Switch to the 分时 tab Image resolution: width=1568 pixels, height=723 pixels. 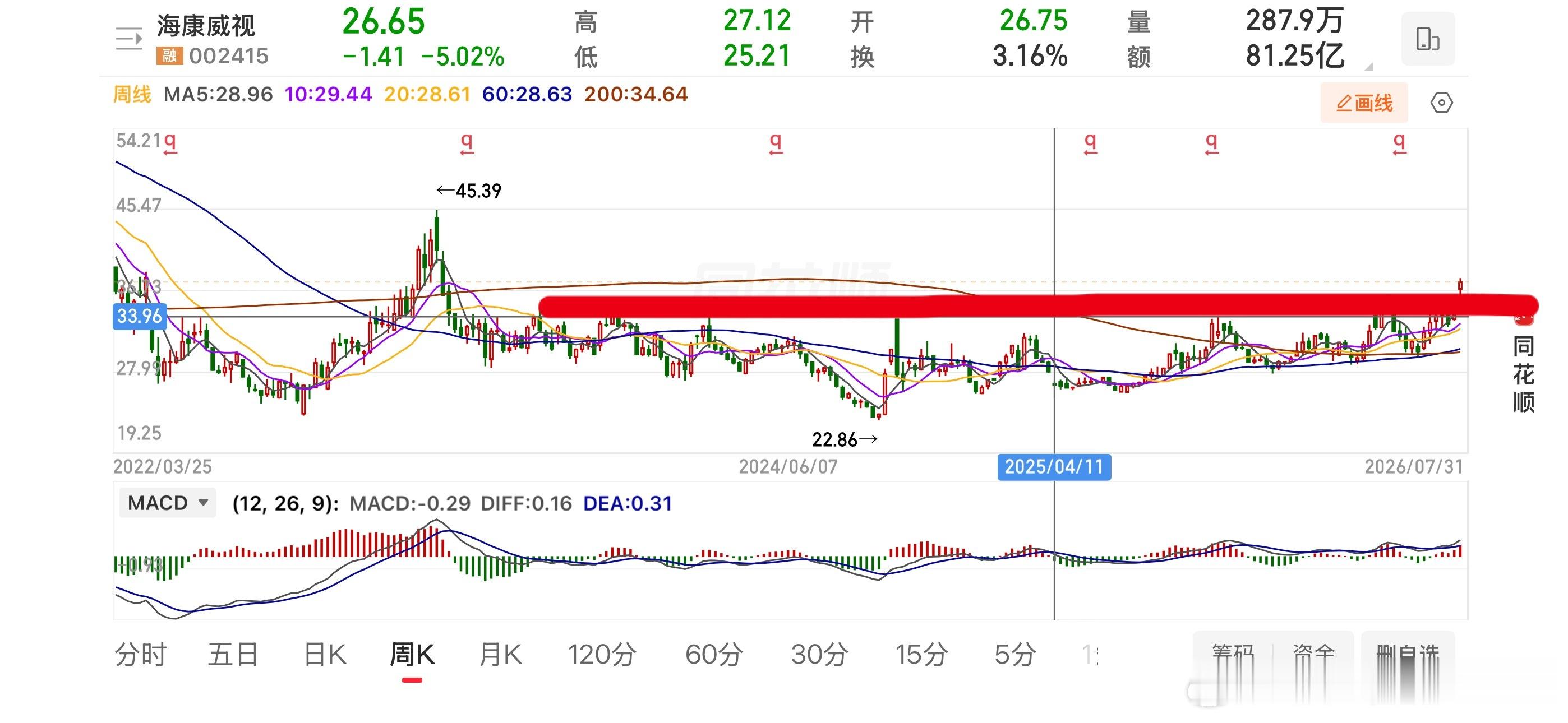(141, 655)
